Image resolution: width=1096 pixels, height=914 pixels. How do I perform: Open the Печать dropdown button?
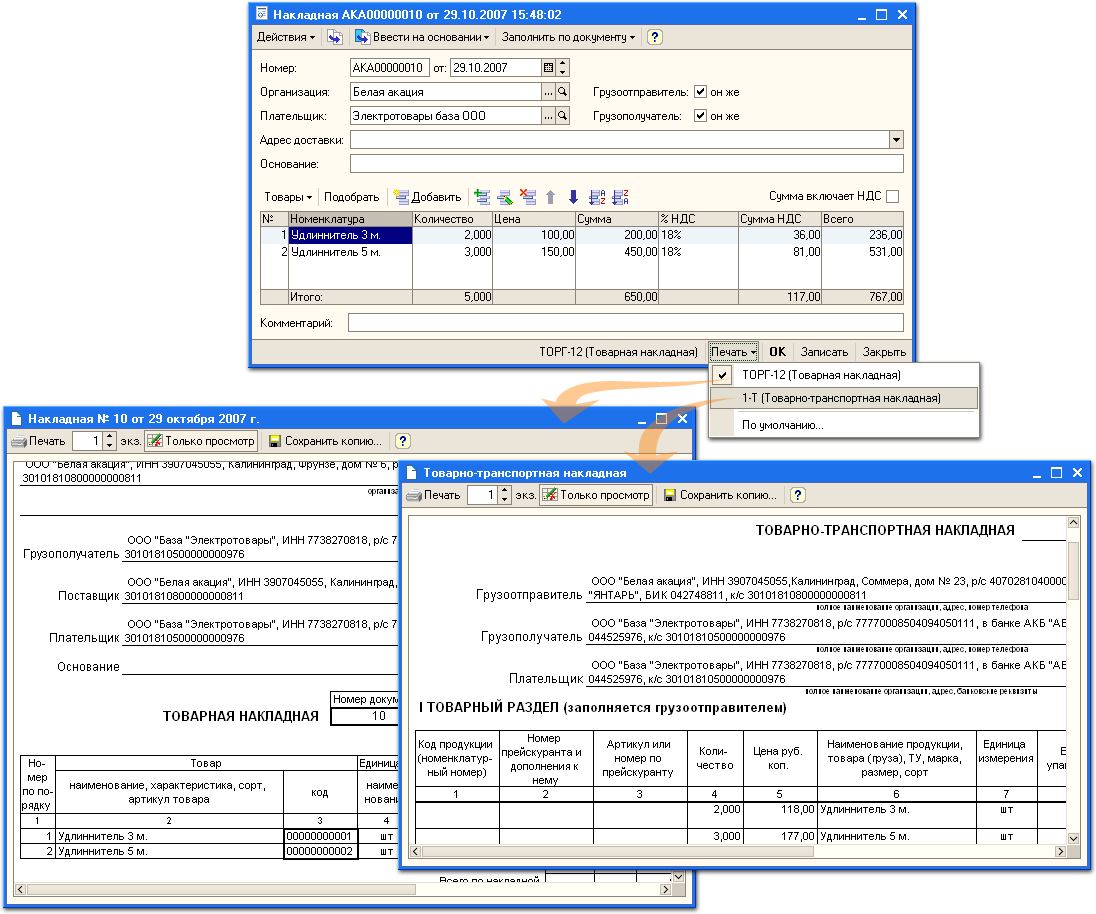[733, 352]
